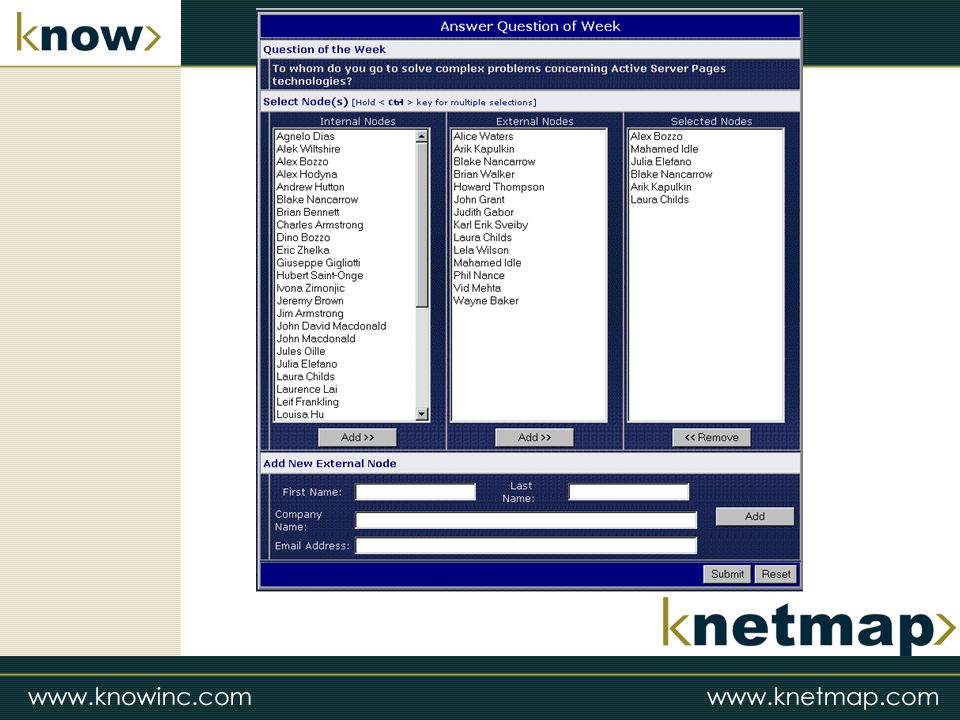Select Blake Nancarrow in External Nodes list

click(x=494, y=162)
